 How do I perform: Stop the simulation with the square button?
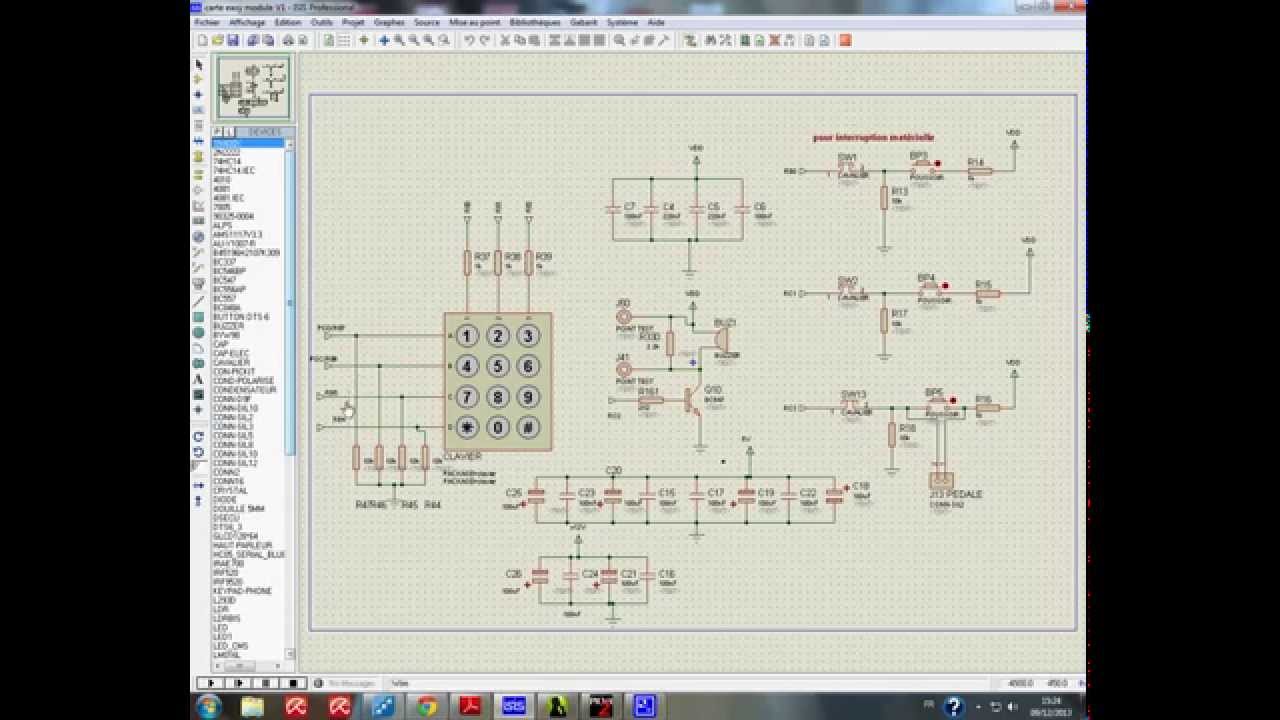(x=294, y=683)
